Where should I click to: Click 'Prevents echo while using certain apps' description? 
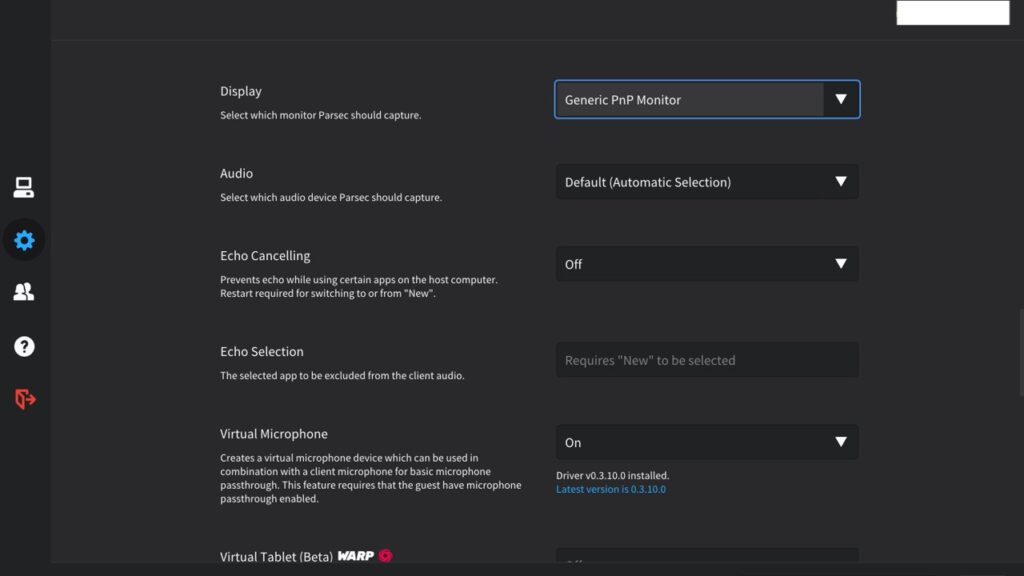click(x=359, y=286)
